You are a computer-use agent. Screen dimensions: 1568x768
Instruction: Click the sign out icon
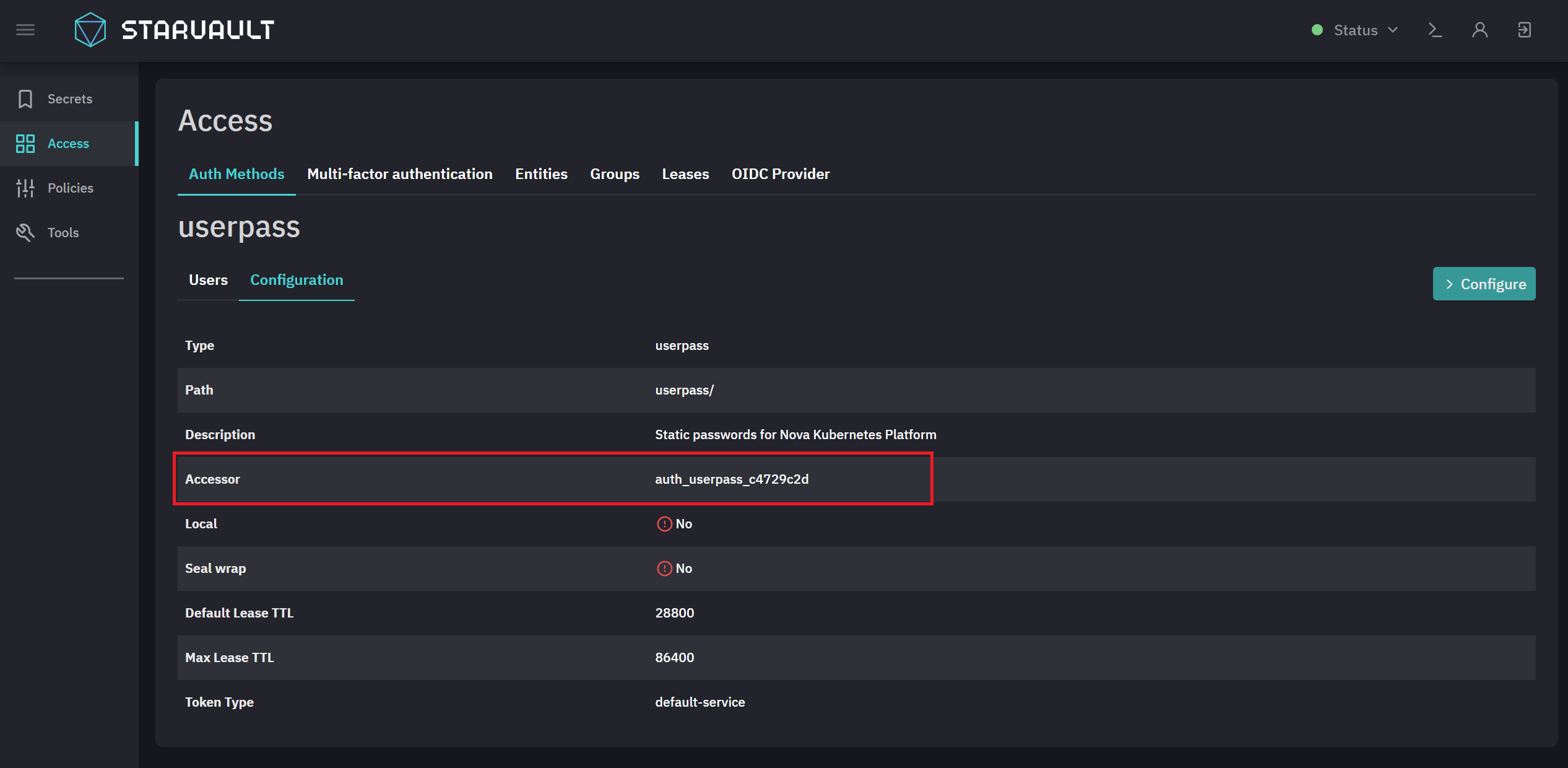coord(1525,30)
